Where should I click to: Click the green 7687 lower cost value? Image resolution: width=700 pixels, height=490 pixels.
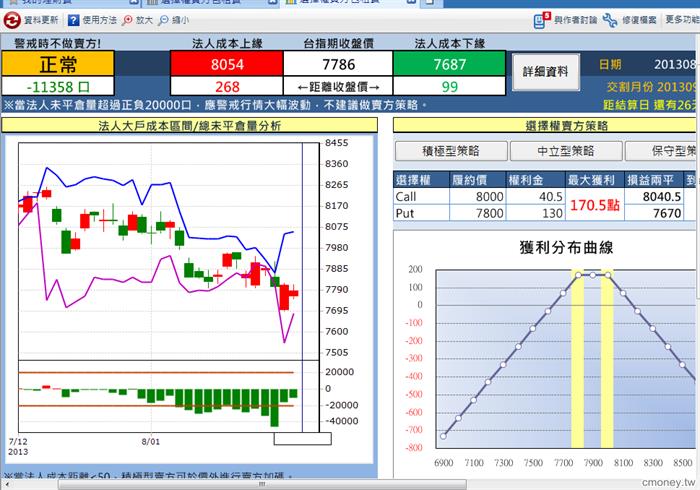point(449,64)
